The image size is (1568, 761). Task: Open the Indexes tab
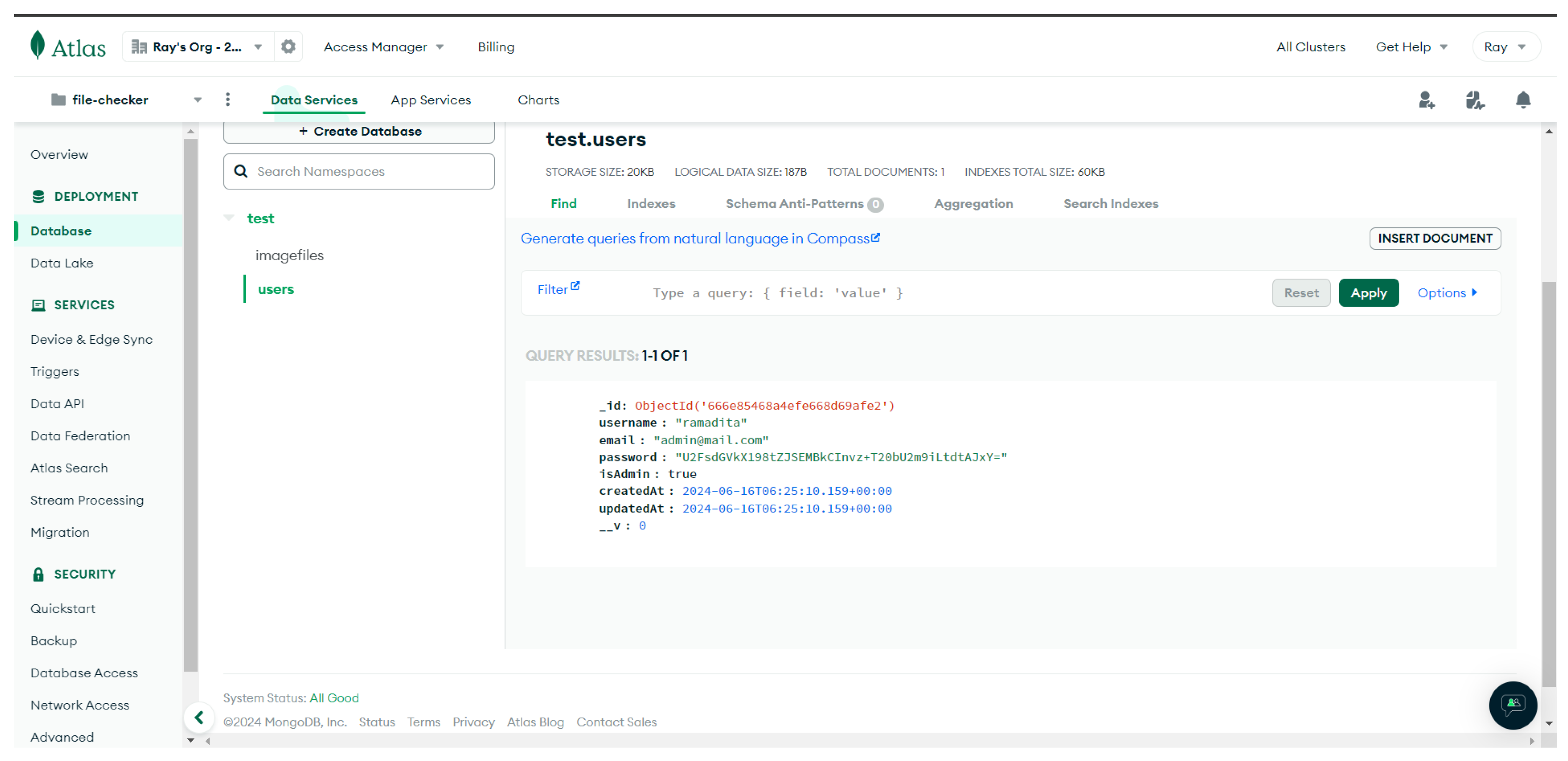tap(651, 203)
